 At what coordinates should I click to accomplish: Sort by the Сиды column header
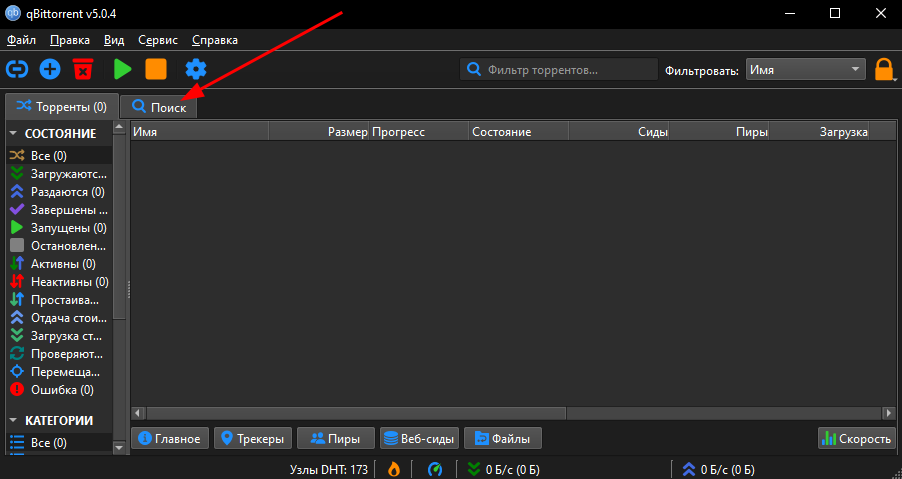click(619, 132)
